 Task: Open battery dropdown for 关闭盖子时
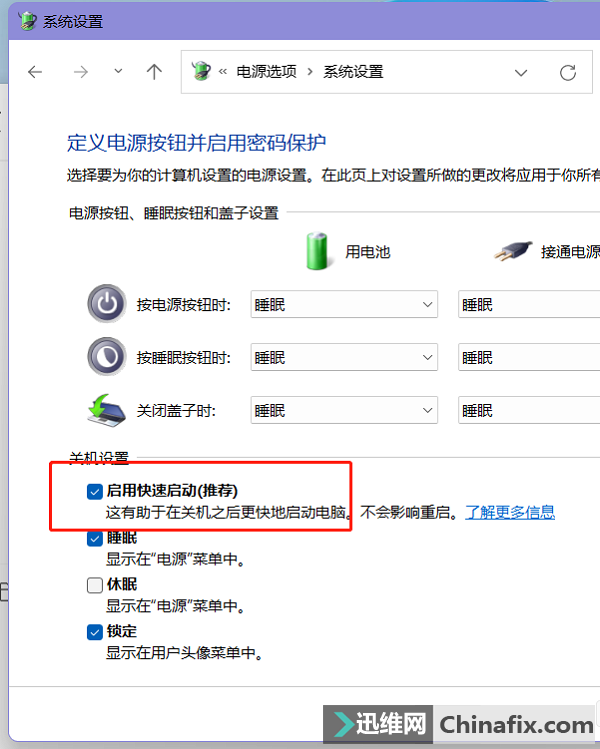343,411
